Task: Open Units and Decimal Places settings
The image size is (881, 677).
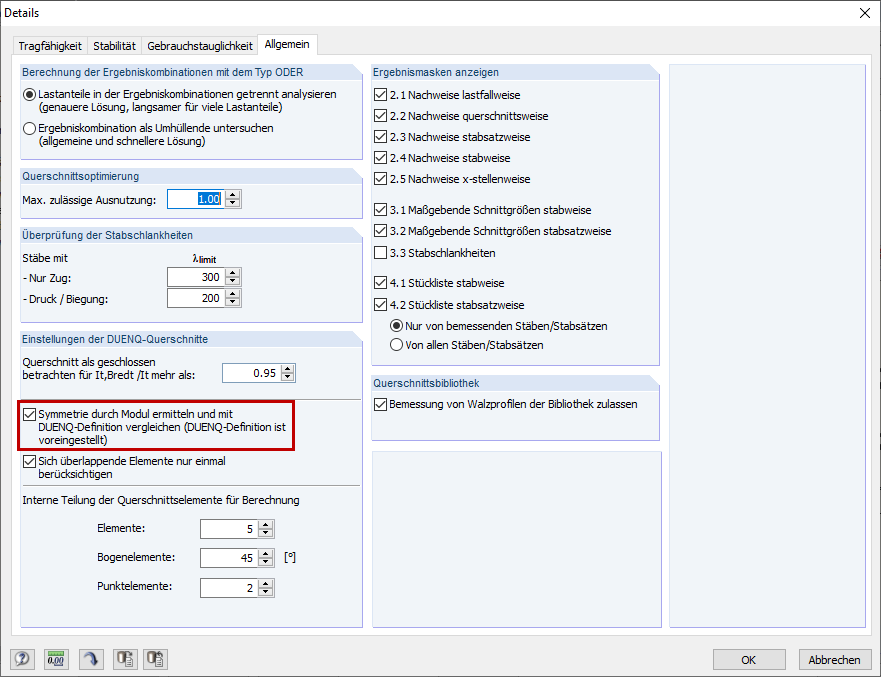Action: [x=56, y=659]
